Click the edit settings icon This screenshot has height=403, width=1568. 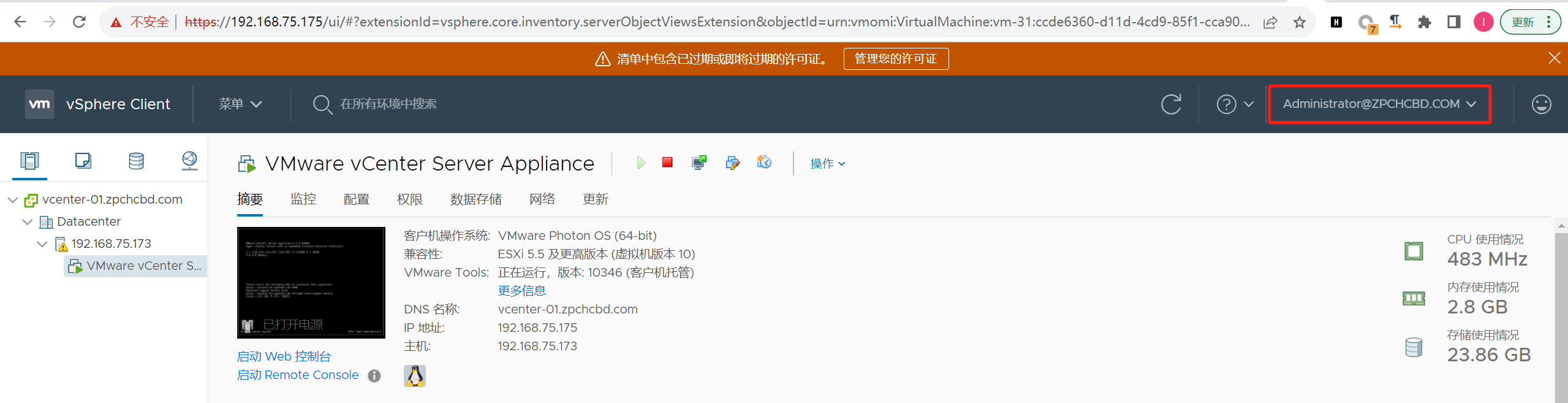click(x=732, y=163)
